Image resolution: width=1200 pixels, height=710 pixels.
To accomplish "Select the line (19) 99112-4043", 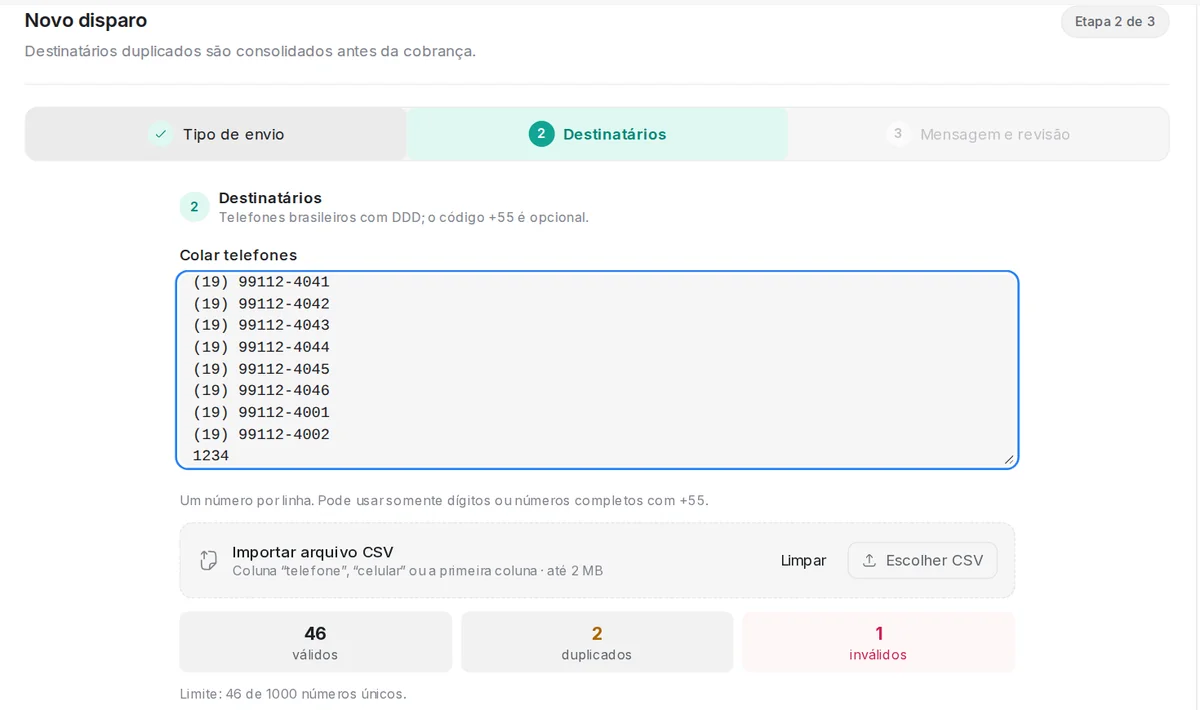I will pyautogui.click(x=261, y=326).
